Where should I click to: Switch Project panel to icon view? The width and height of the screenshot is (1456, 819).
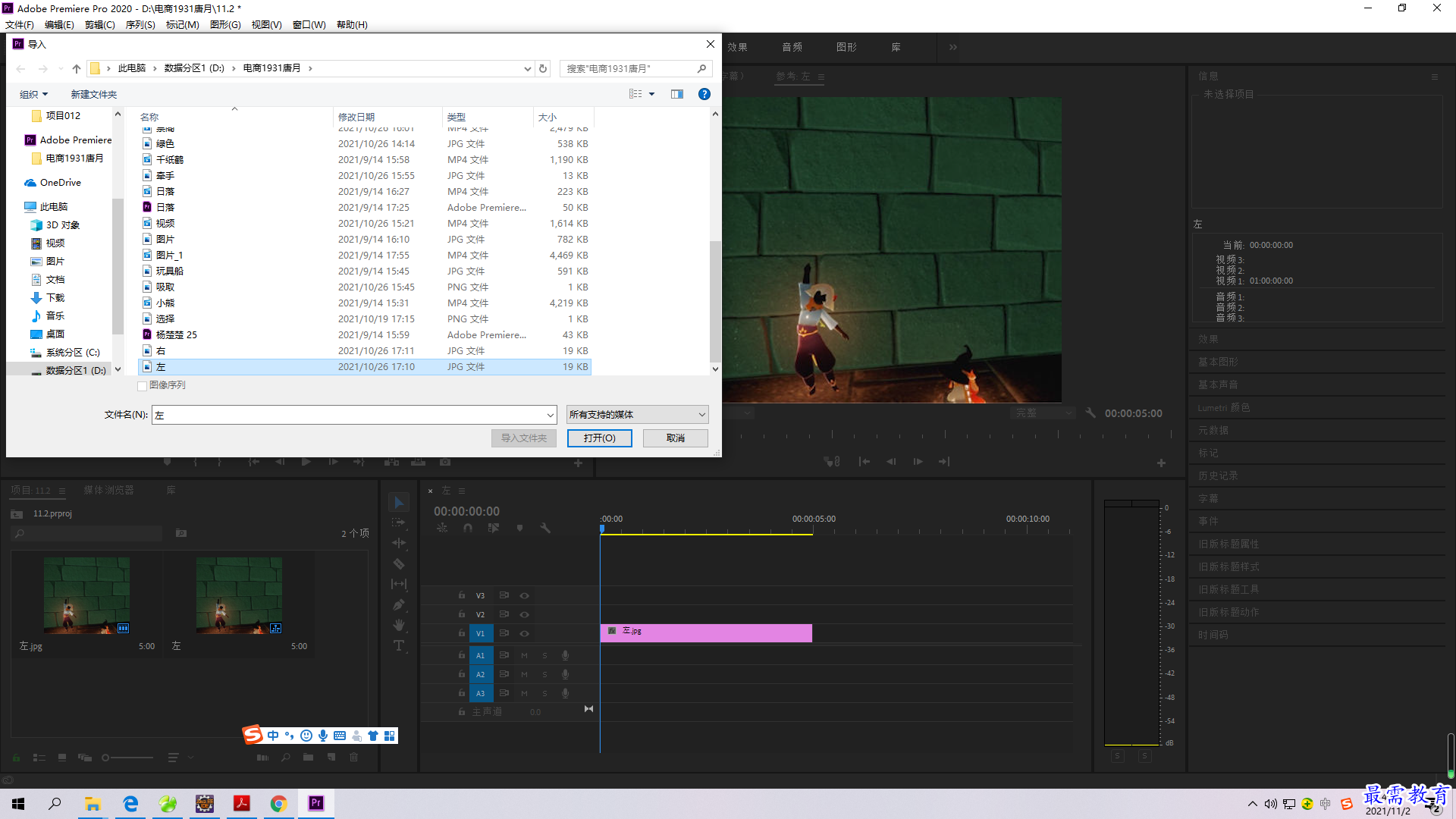click(x=62, y=757)
